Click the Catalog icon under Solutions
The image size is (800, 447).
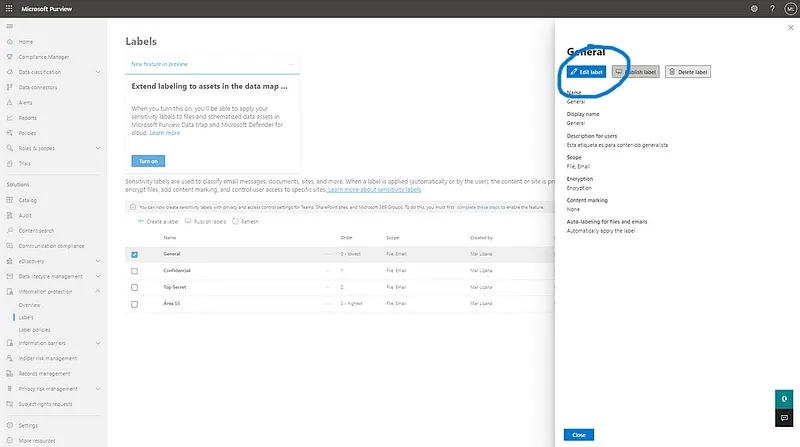pos(10,200)
